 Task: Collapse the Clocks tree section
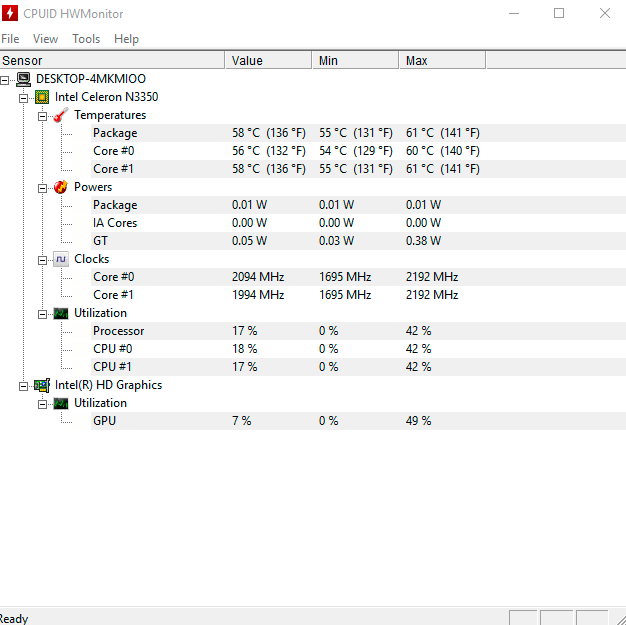43,260
